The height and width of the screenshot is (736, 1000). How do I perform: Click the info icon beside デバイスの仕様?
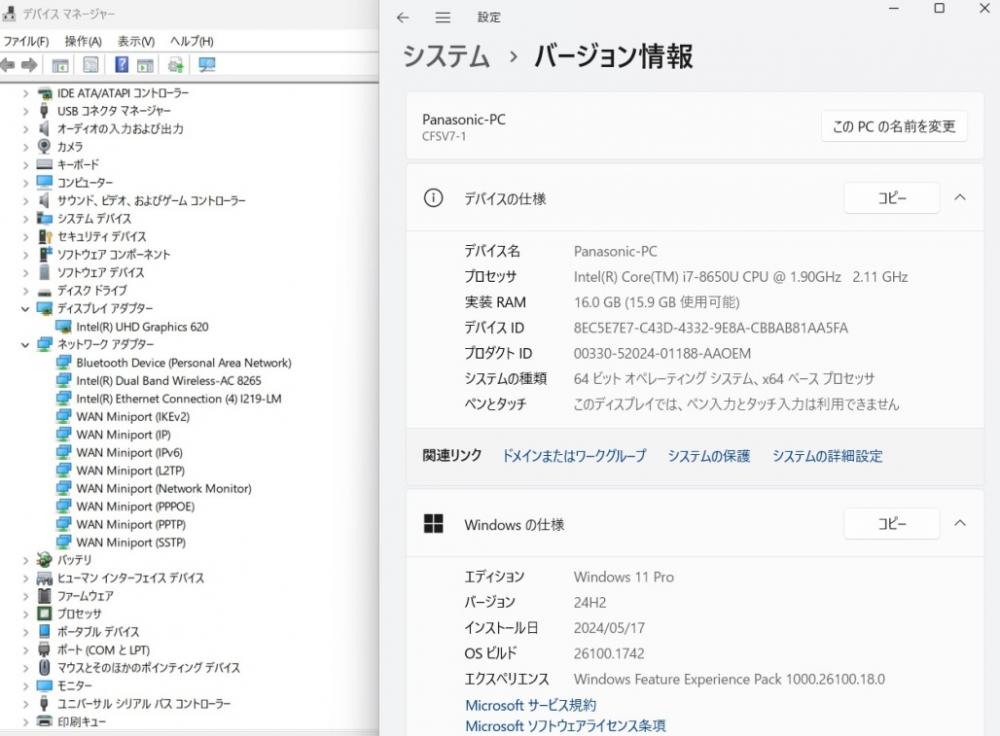pos(433,198)
